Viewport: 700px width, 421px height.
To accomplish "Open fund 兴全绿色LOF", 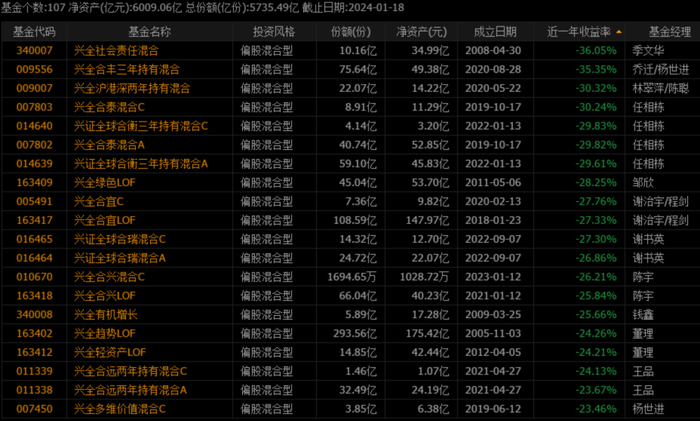I will [104, 183].
